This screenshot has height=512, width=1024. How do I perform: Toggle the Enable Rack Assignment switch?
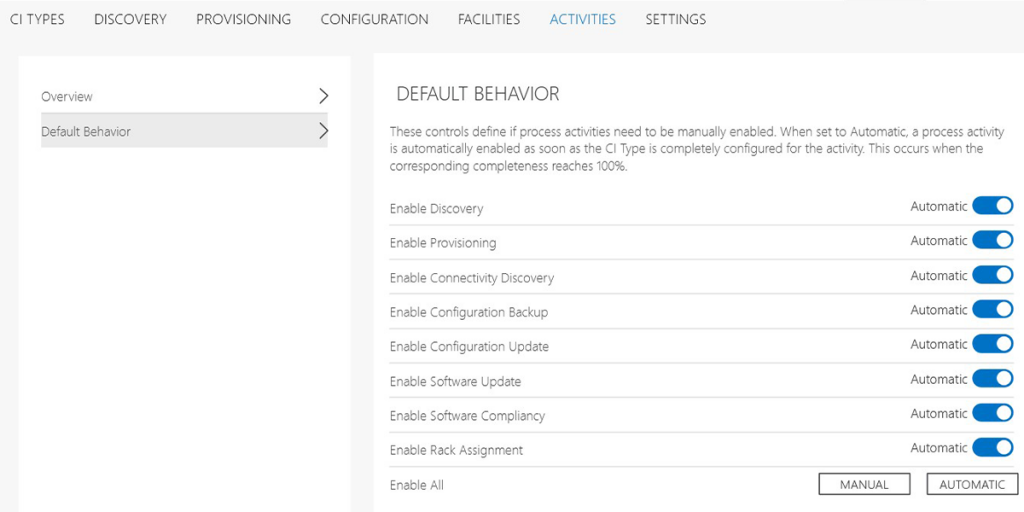point(992,448)
